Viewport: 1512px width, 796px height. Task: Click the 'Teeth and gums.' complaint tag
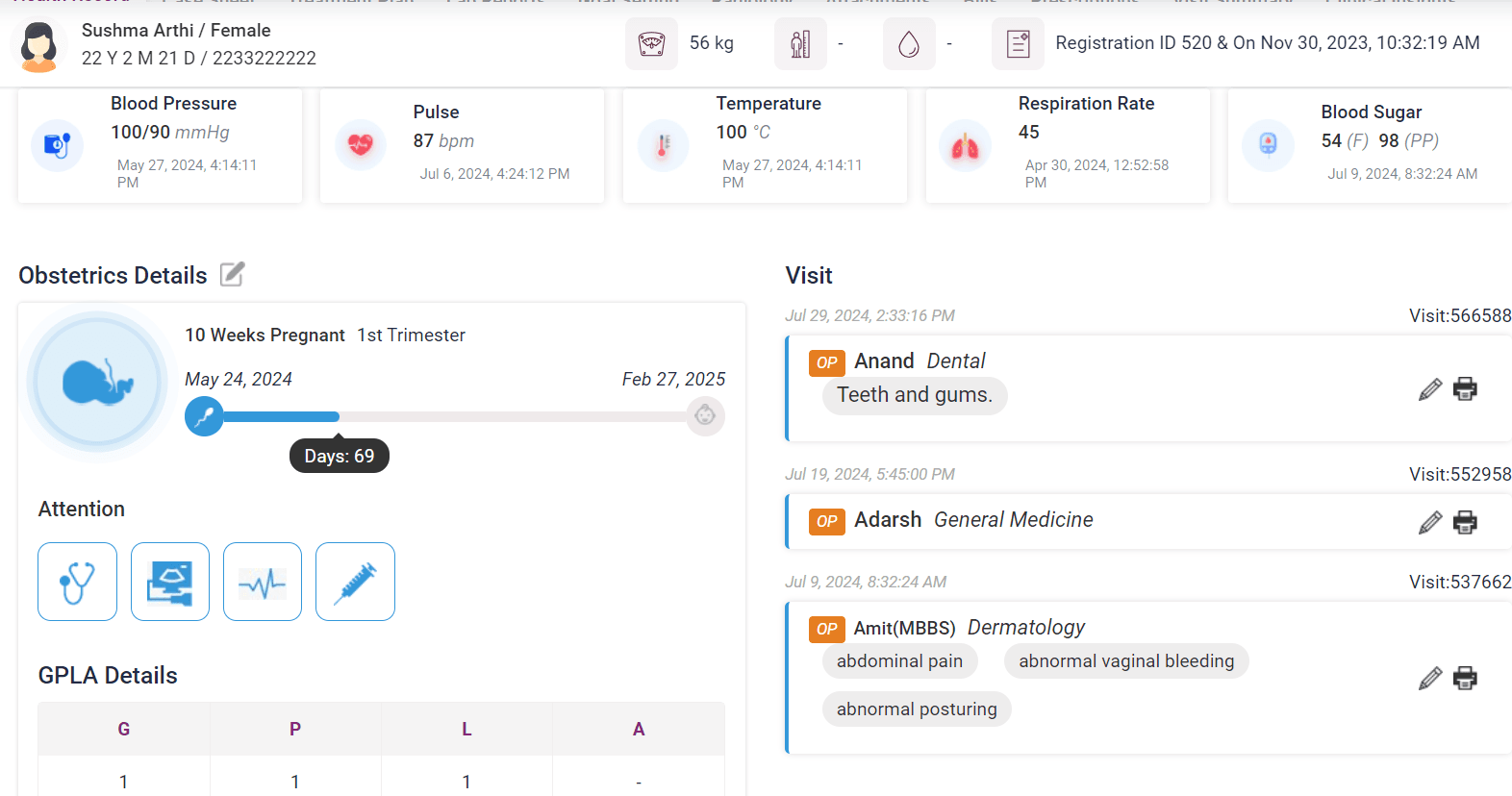coord(915,395)
